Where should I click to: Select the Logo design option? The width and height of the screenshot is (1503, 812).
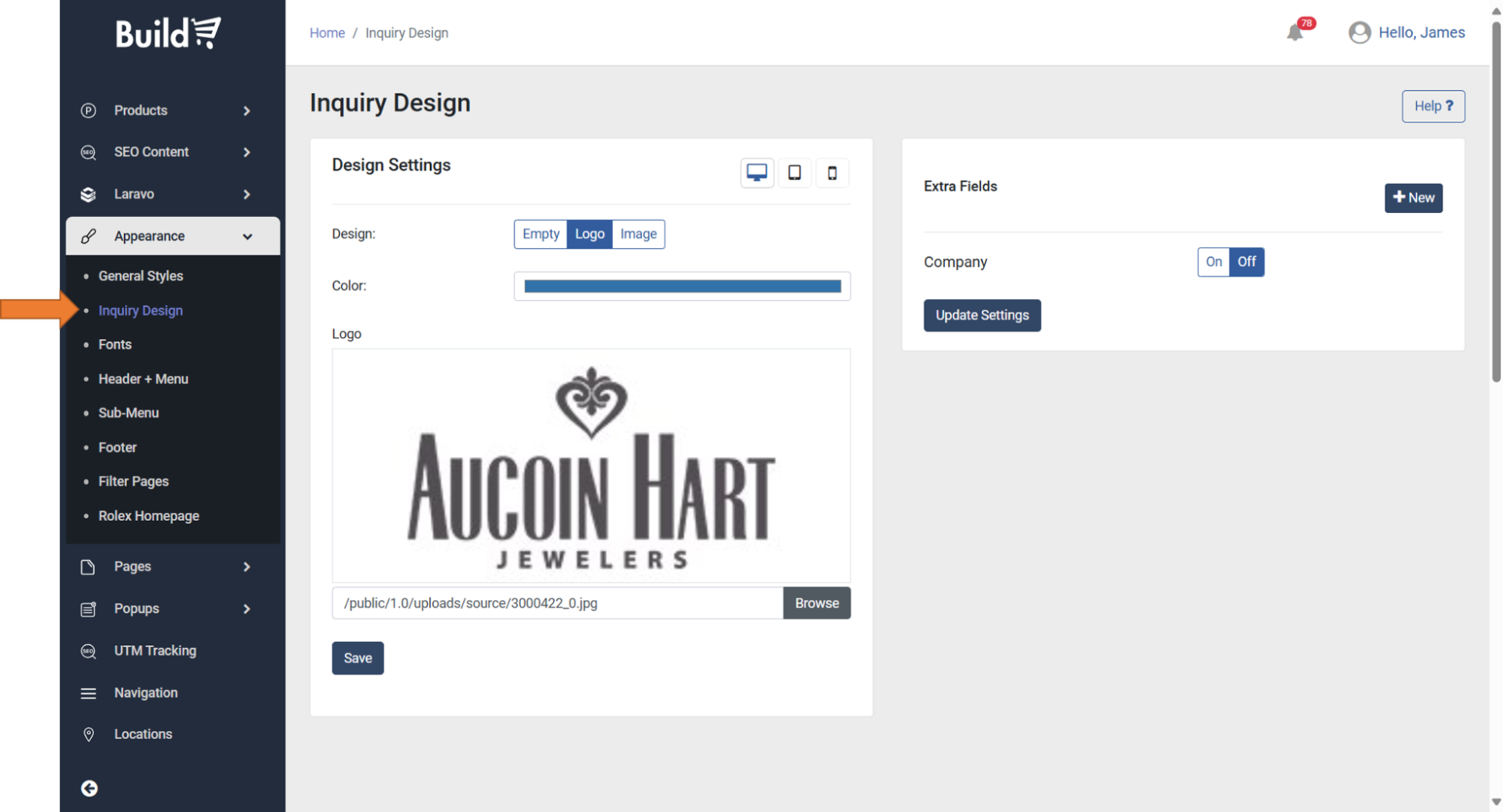[589, 234]
